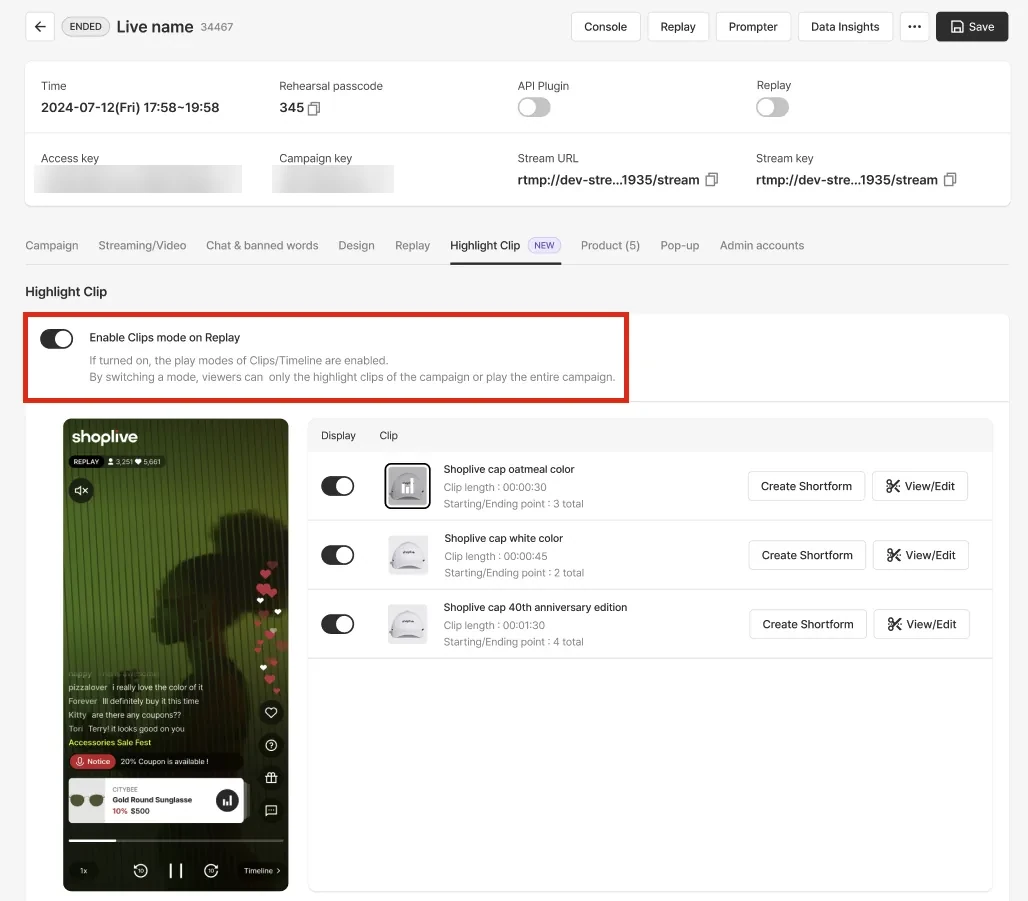Click the Replay button in header
The image size is (1028, 901).
point(678,27)
